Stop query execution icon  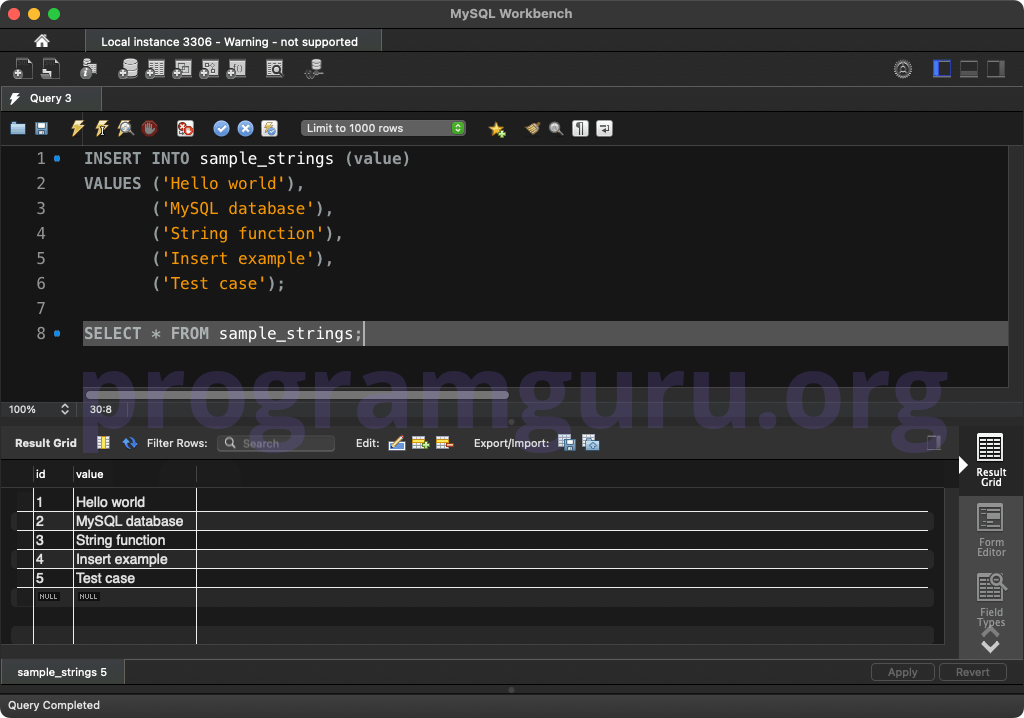pyautogui.click(x=150, y=128)
